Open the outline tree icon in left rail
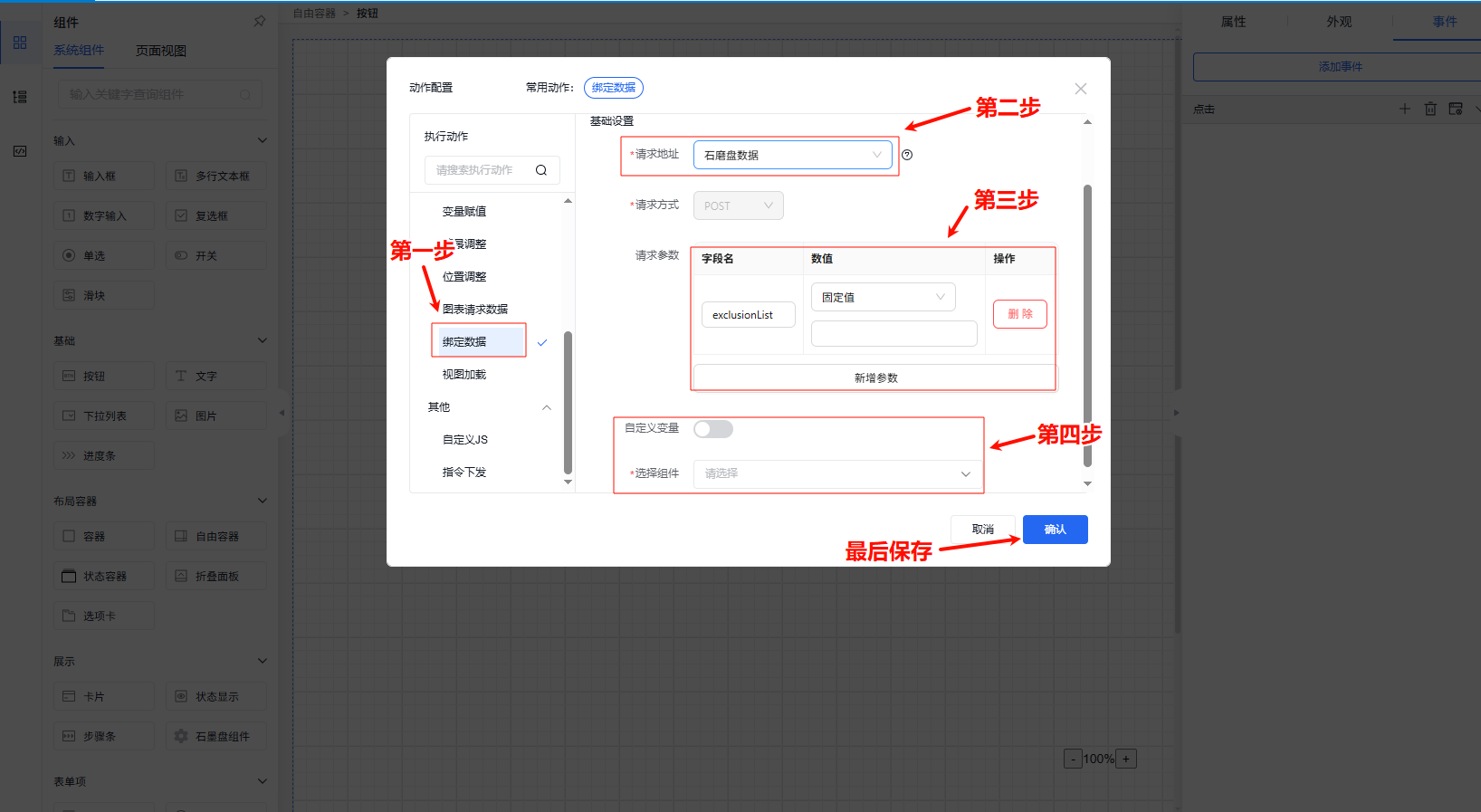 tap(20, 97)
